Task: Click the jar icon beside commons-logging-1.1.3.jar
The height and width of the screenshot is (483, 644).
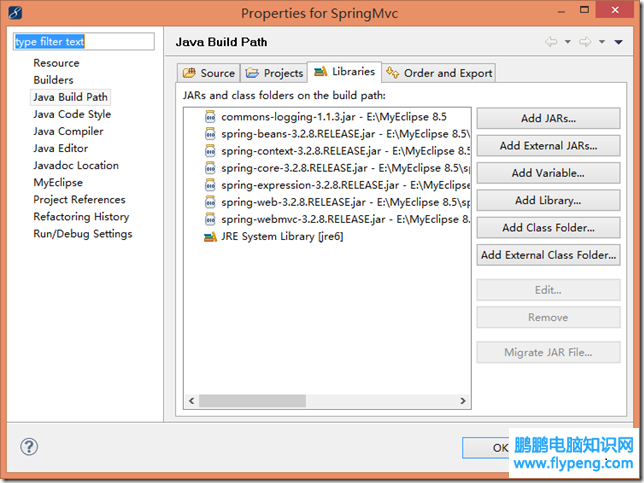Action: pyautogui.click(x=210, y=117)
